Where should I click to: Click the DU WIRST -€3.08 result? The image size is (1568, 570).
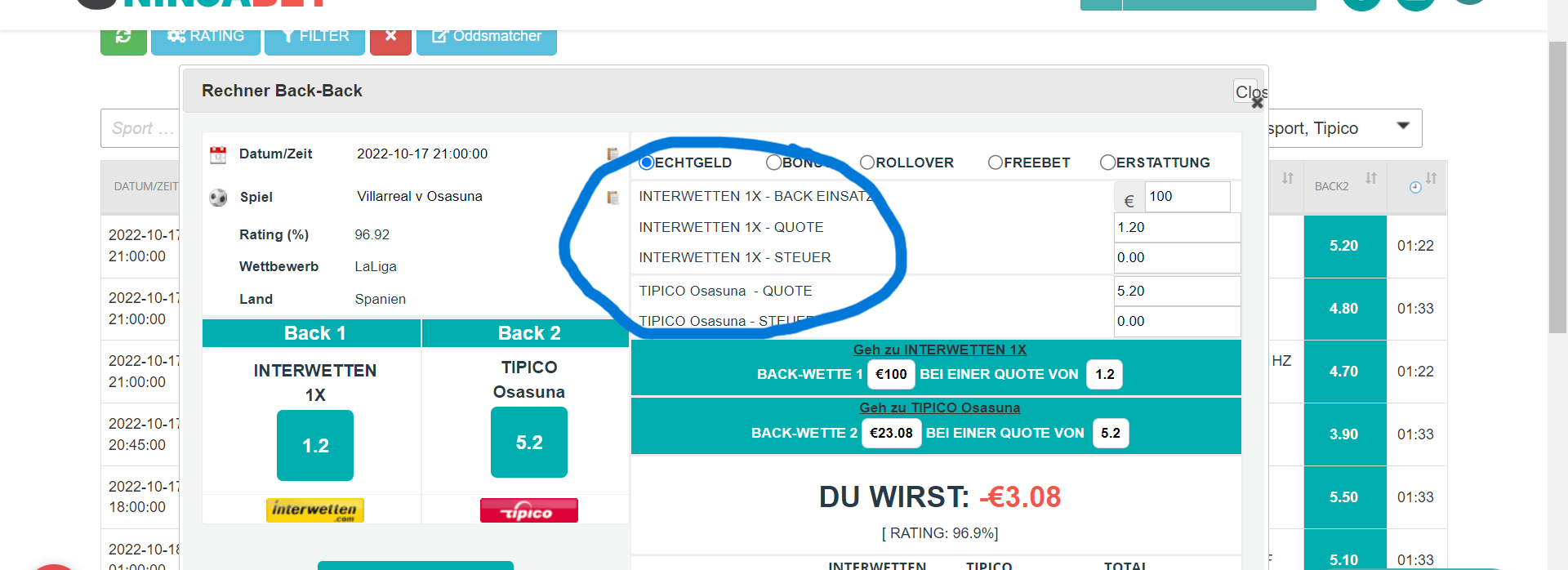940,497
